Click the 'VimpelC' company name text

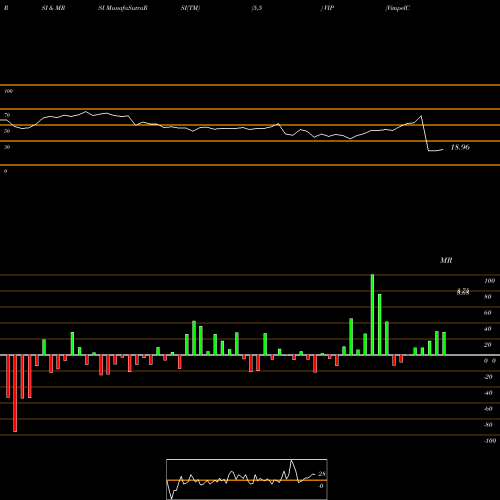pos(398,8)
